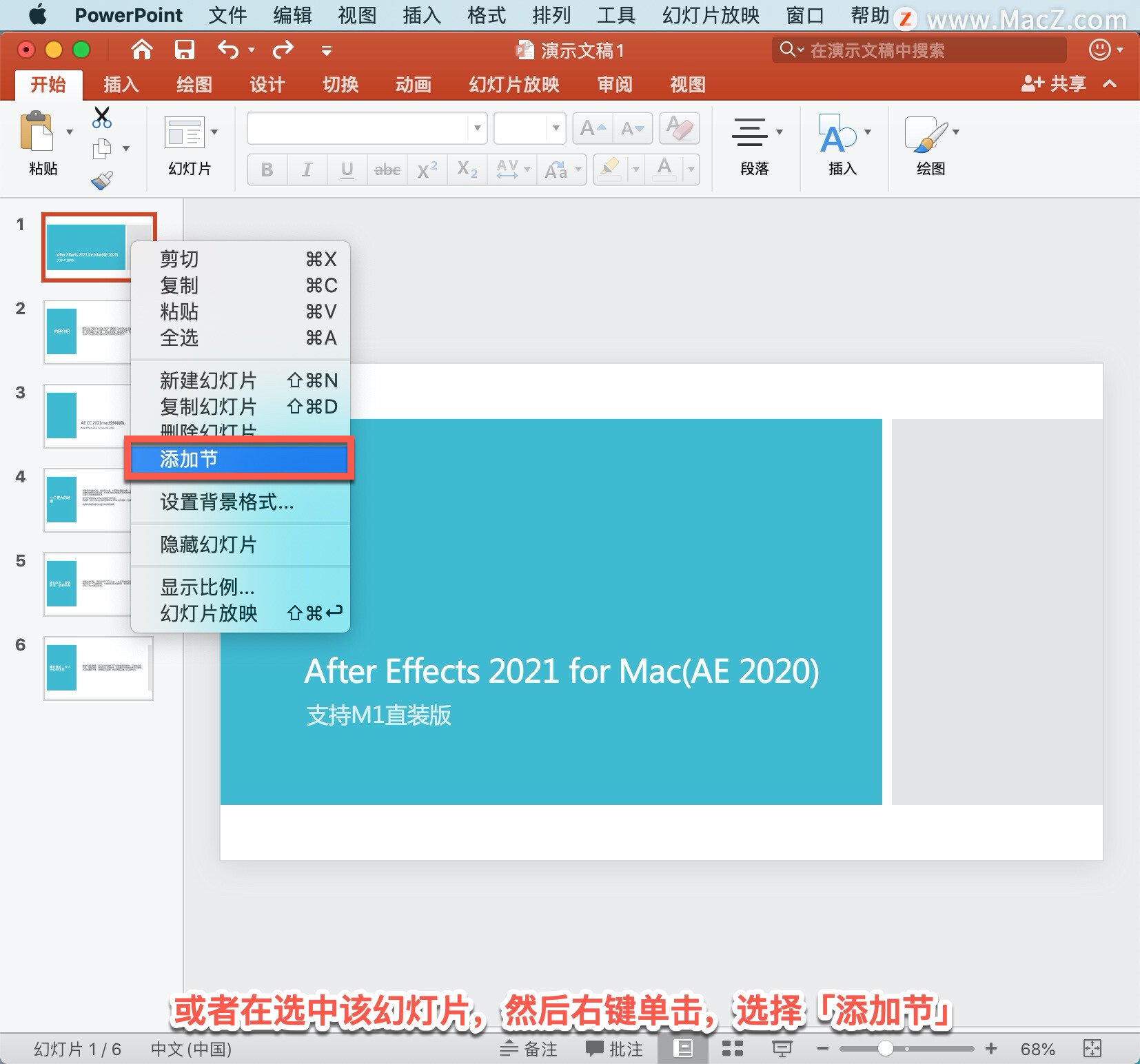Choose 添加节 in the context menu
This screenshot has height=1064, width=1140.
click(239, 459)
